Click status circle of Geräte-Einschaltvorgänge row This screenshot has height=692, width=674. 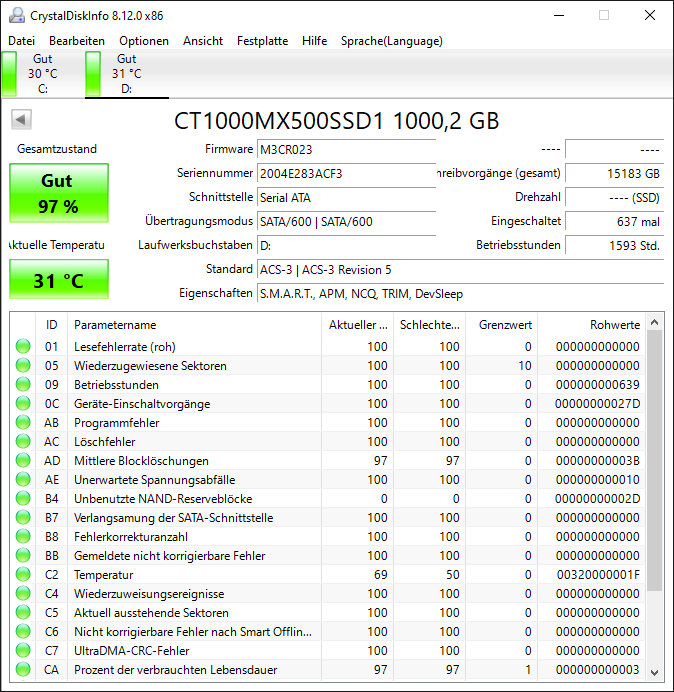(x=23, y=403)
